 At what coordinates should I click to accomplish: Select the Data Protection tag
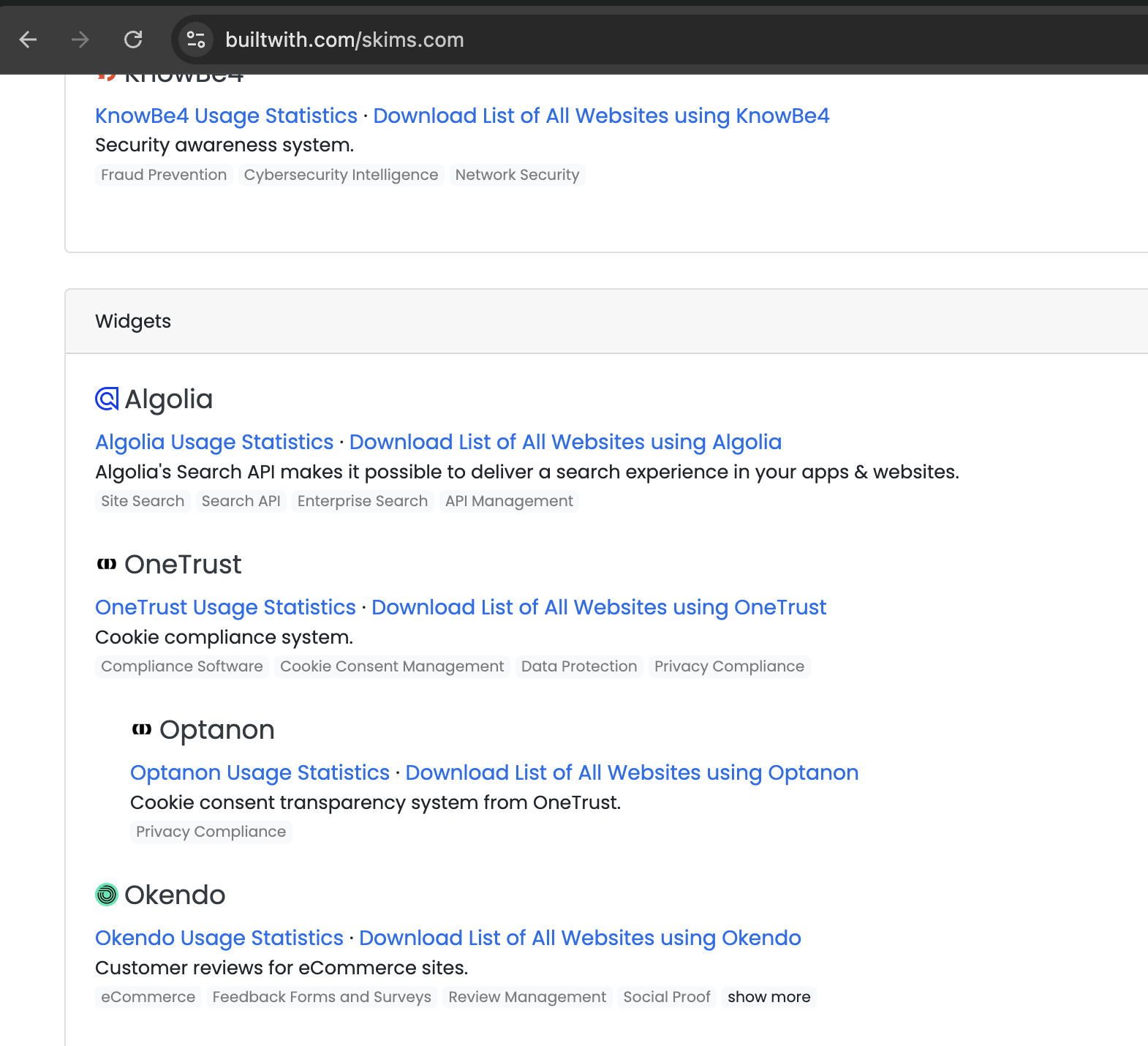point(579,666)
